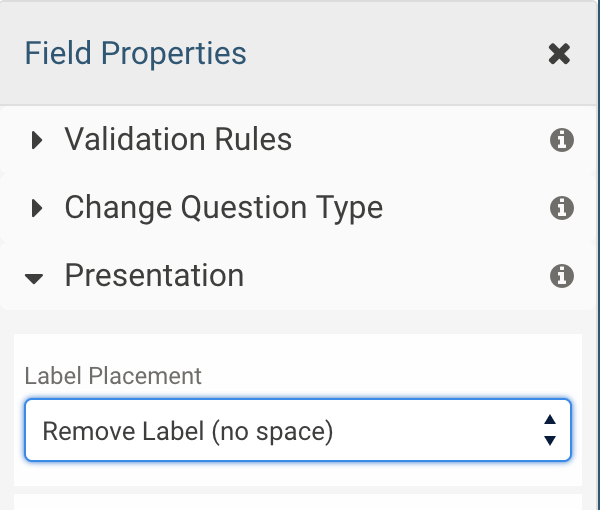Click the Field Properties title
600x510 pixels.
tap(135, 53)
